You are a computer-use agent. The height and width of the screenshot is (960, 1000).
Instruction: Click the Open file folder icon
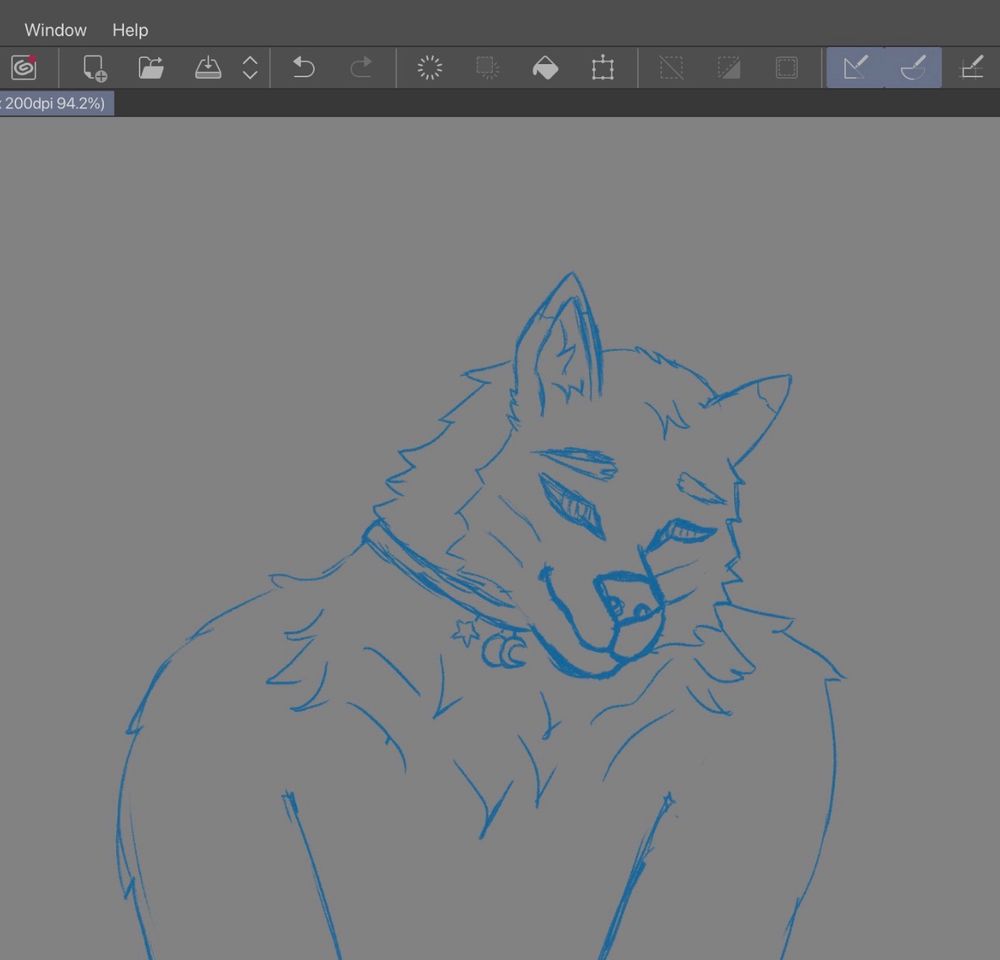click(151, 68)
